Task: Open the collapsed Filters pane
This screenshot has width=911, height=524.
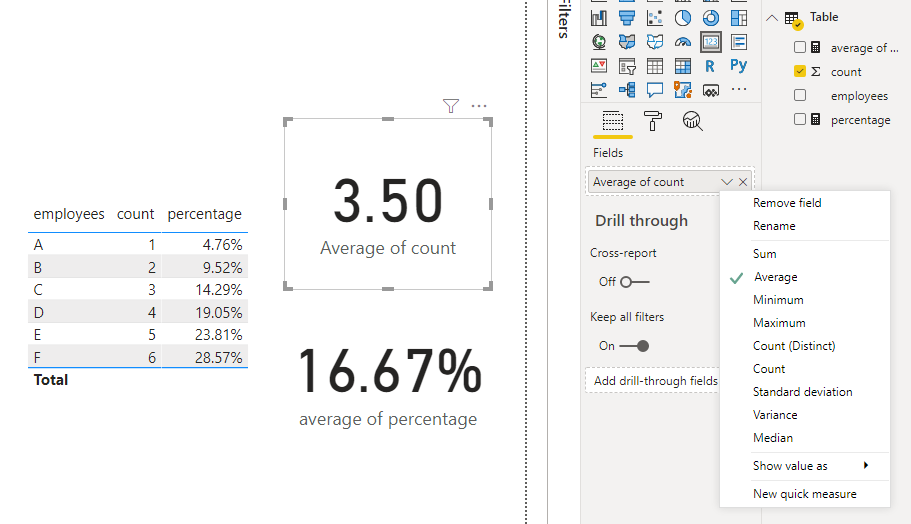Action: (563, 19)
